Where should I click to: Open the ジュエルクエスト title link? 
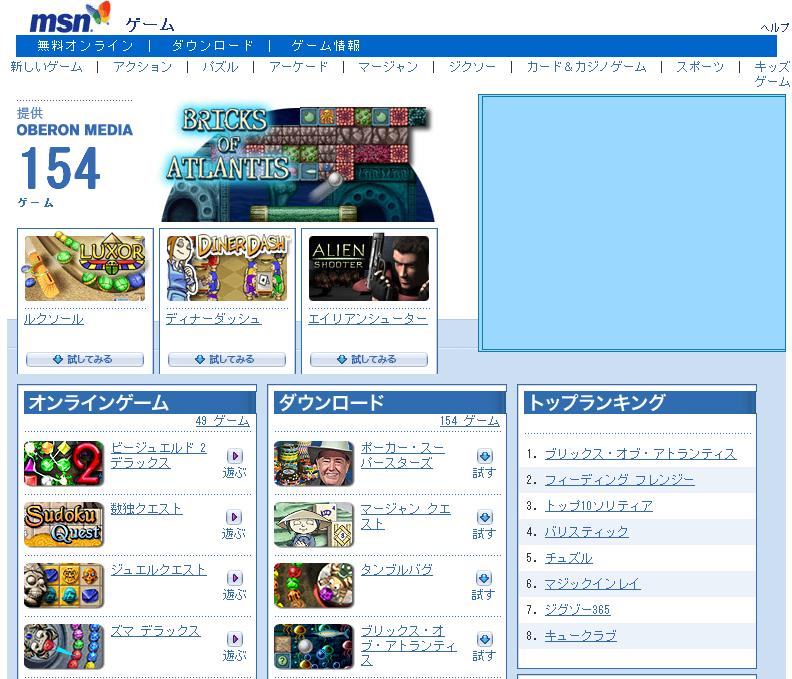(159, 570)
